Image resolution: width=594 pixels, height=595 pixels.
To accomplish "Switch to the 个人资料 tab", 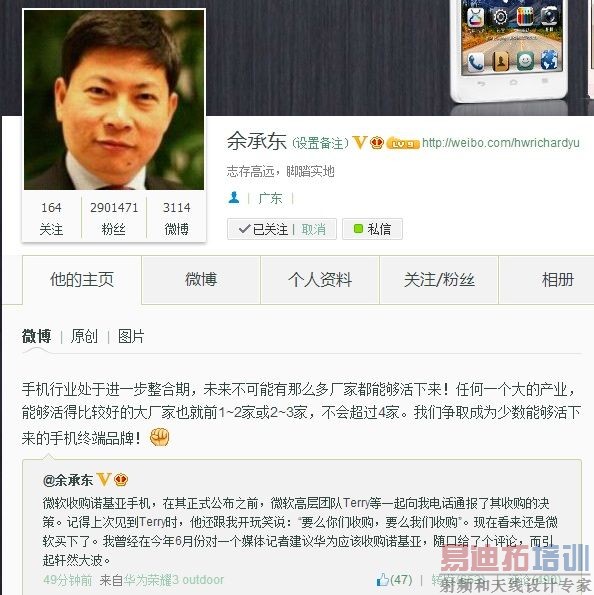I will pos(320,280).
